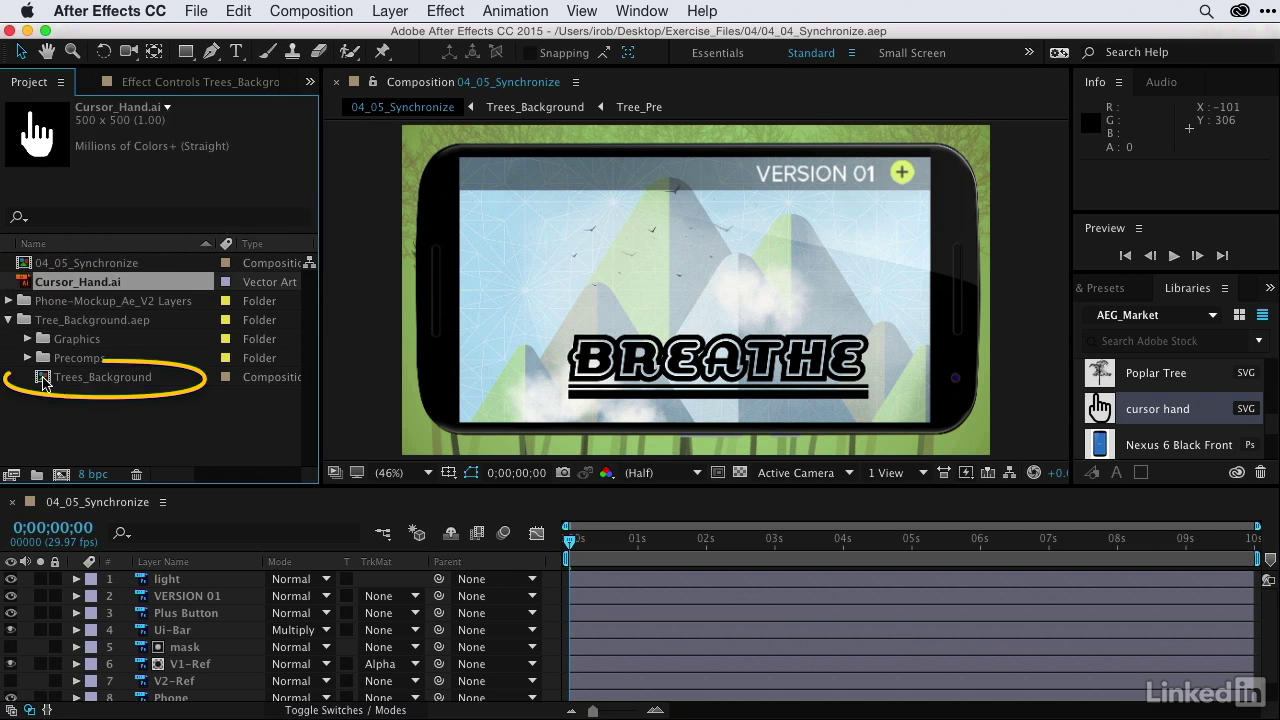Switch the Libraries panel to grid view
Screen dimensions: 1280x720
1239,315
